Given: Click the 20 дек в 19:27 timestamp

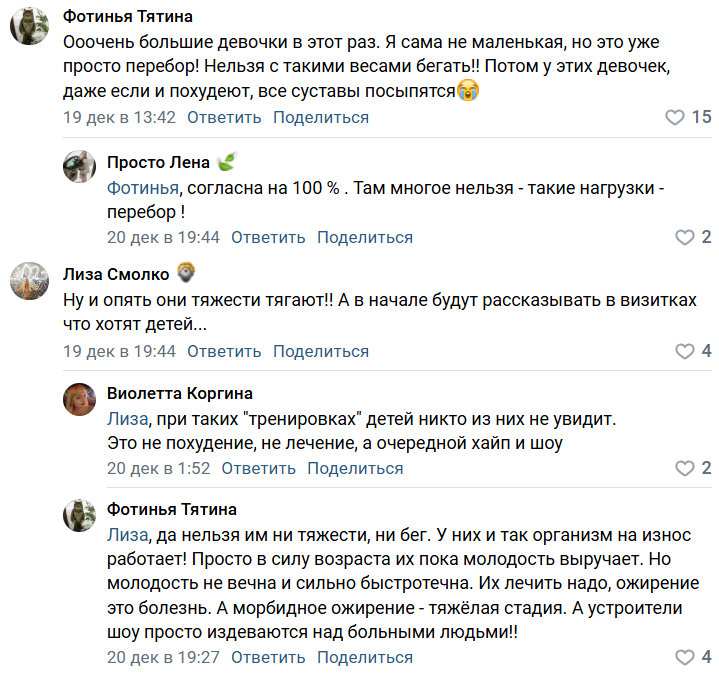Looking at the screenshot, I should click(163, 658).
